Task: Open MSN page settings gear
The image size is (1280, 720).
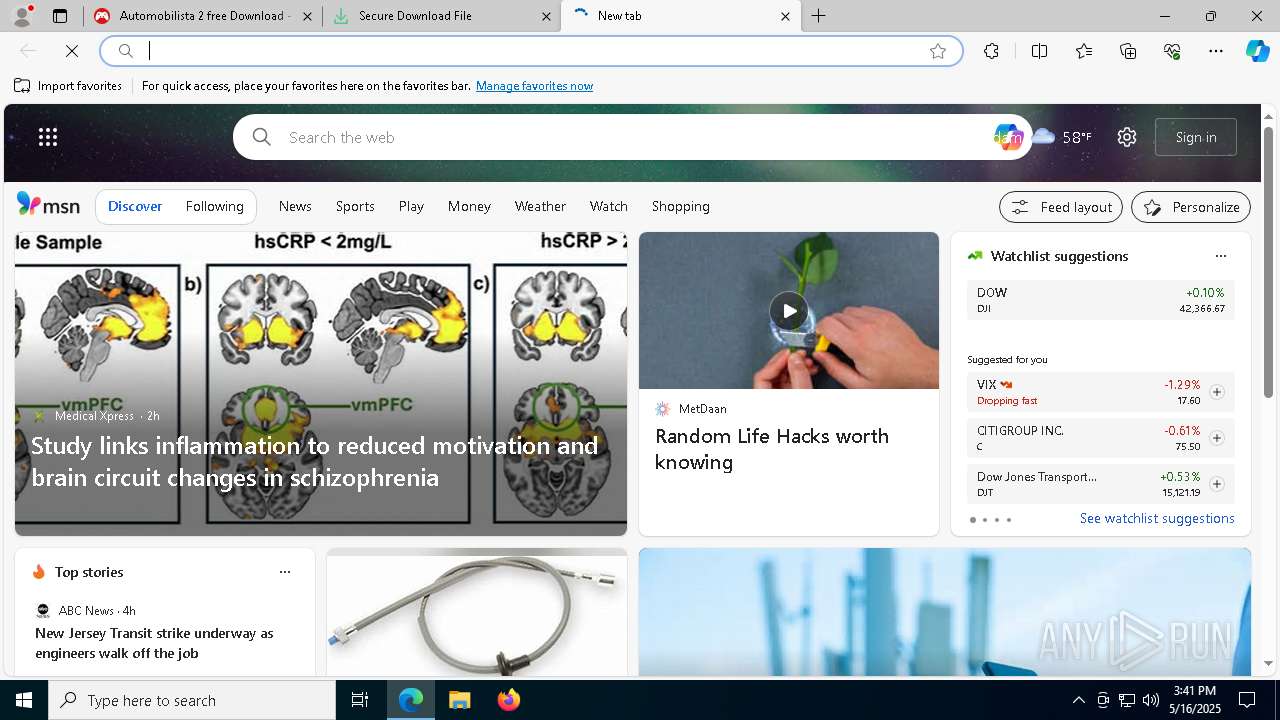Action: [x=1127, y=137]
